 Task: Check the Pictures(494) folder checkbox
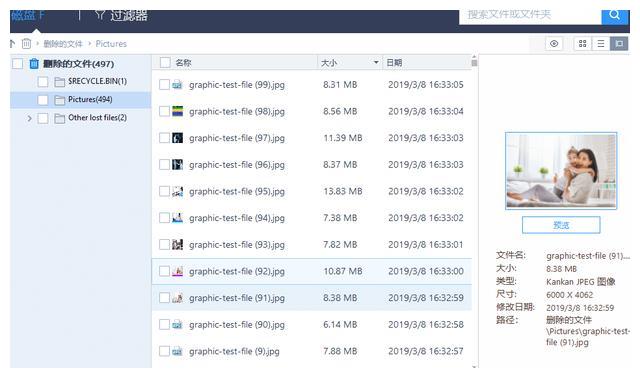coord(42,100)
